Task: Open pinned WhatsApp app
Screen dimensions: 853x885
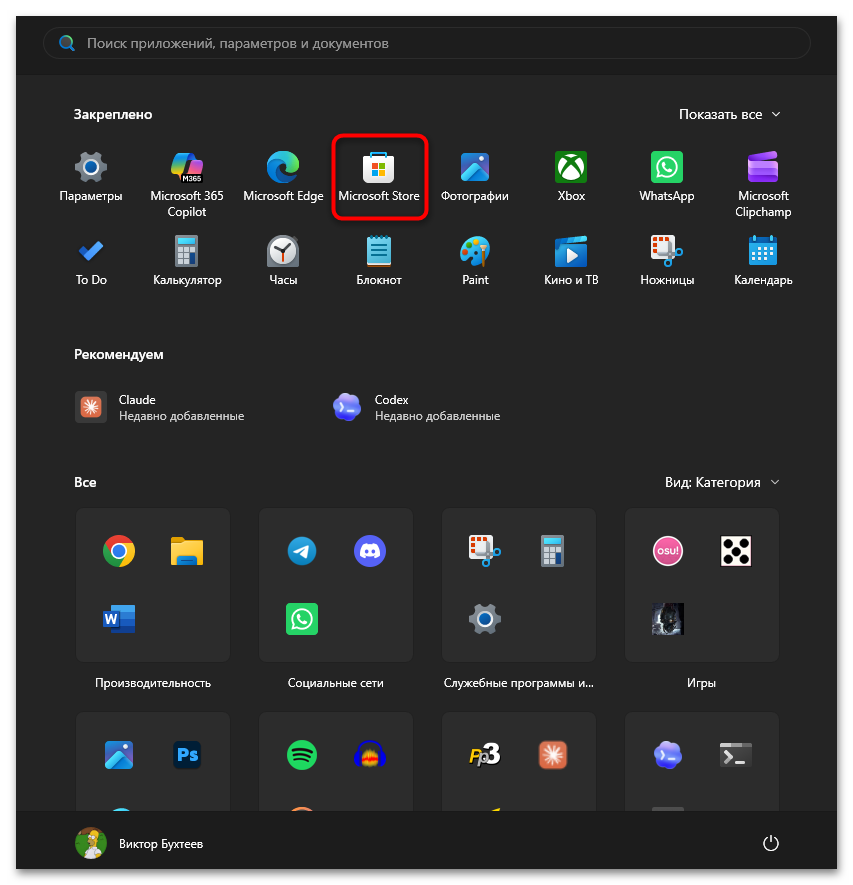Action: tap(667, 178)
